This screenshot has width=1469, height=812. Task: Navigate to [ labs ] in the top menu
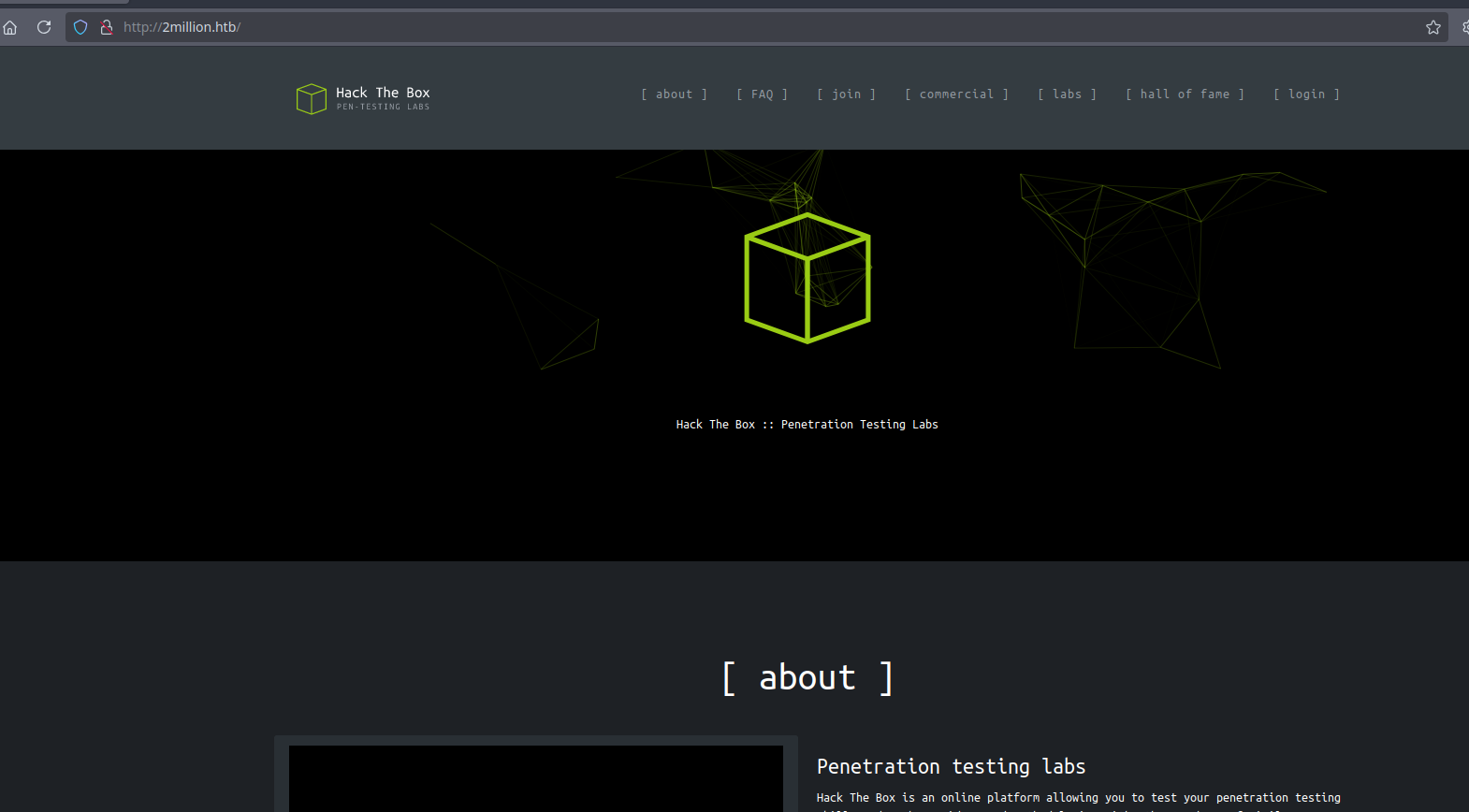[1067, 94]
